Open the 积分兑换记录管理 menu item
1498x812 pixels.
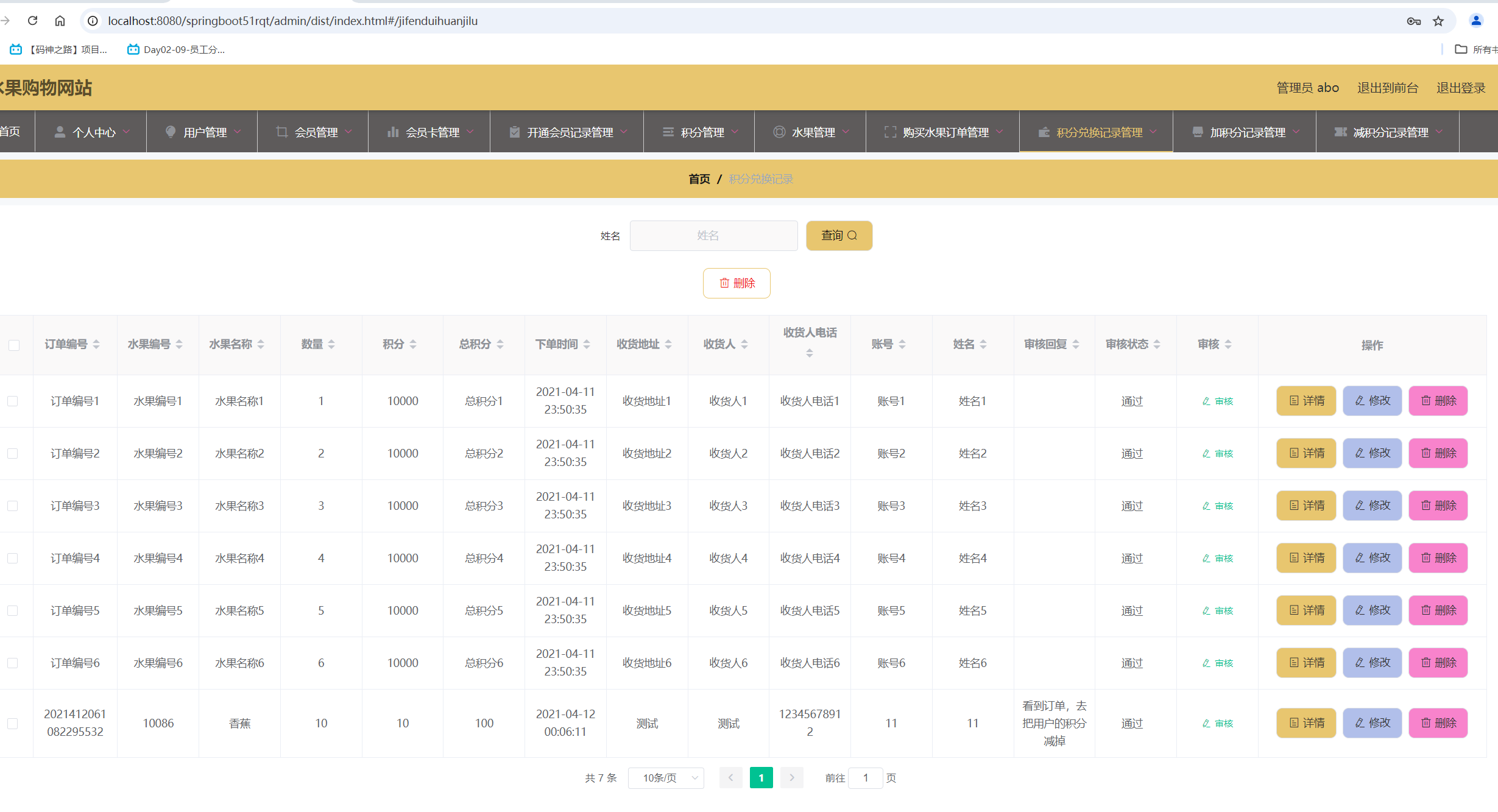click(x=1098, y=132)
